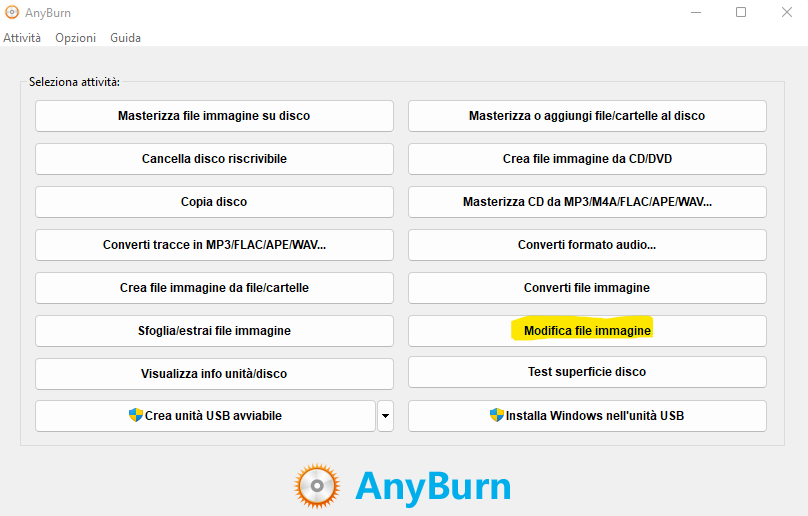Open Visualizza info unità/disco
This screenshot has width=808, height=516.
[214, 374]
